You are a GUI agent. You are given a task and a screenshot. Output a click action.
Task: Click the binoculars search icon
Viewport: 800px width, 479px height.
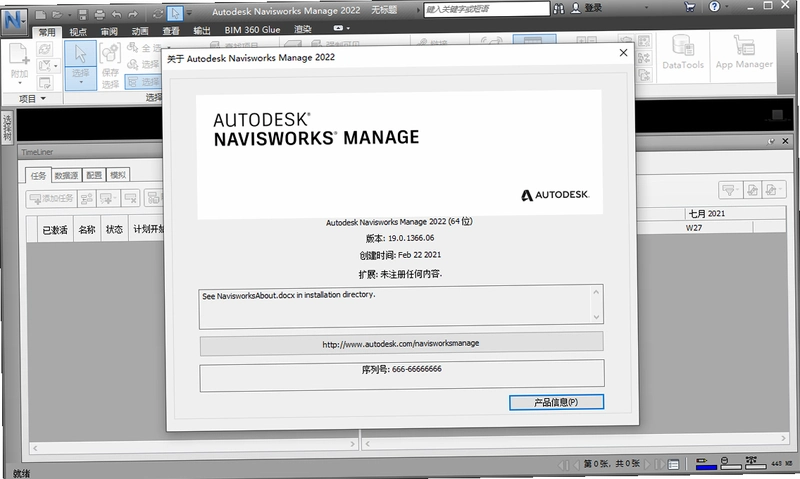(x=559, y=8)
